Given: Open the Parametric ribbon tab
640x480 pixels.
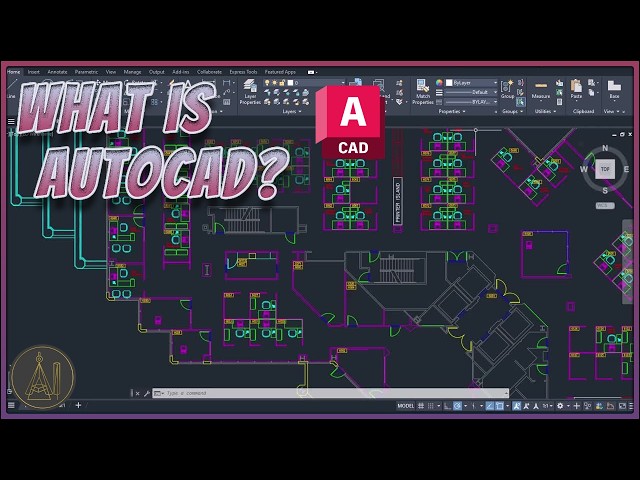Looking at the screenshot, I should 86,72.
